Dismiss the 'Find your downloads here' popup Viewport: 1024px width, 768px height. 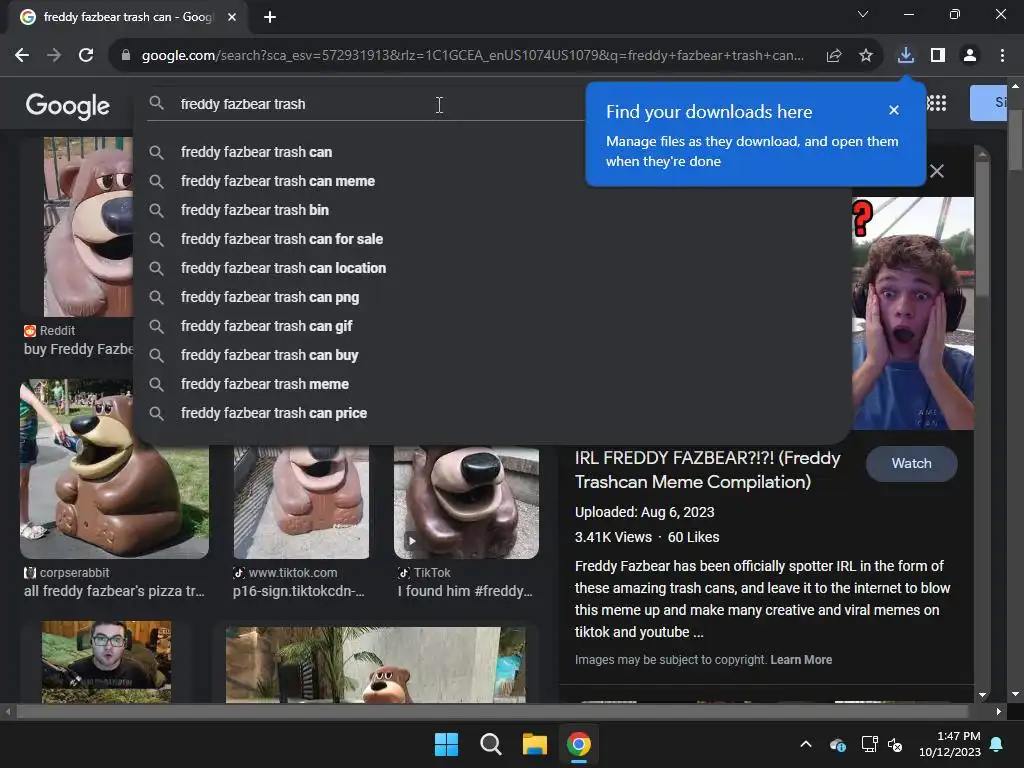point(894,110)
